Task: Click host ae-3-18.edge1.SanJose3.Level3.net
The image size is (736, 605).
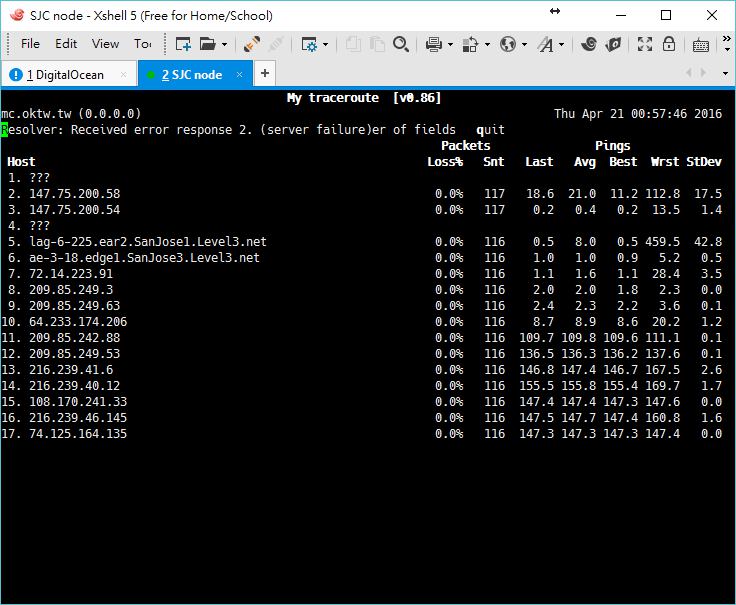Action: point(145,258)
